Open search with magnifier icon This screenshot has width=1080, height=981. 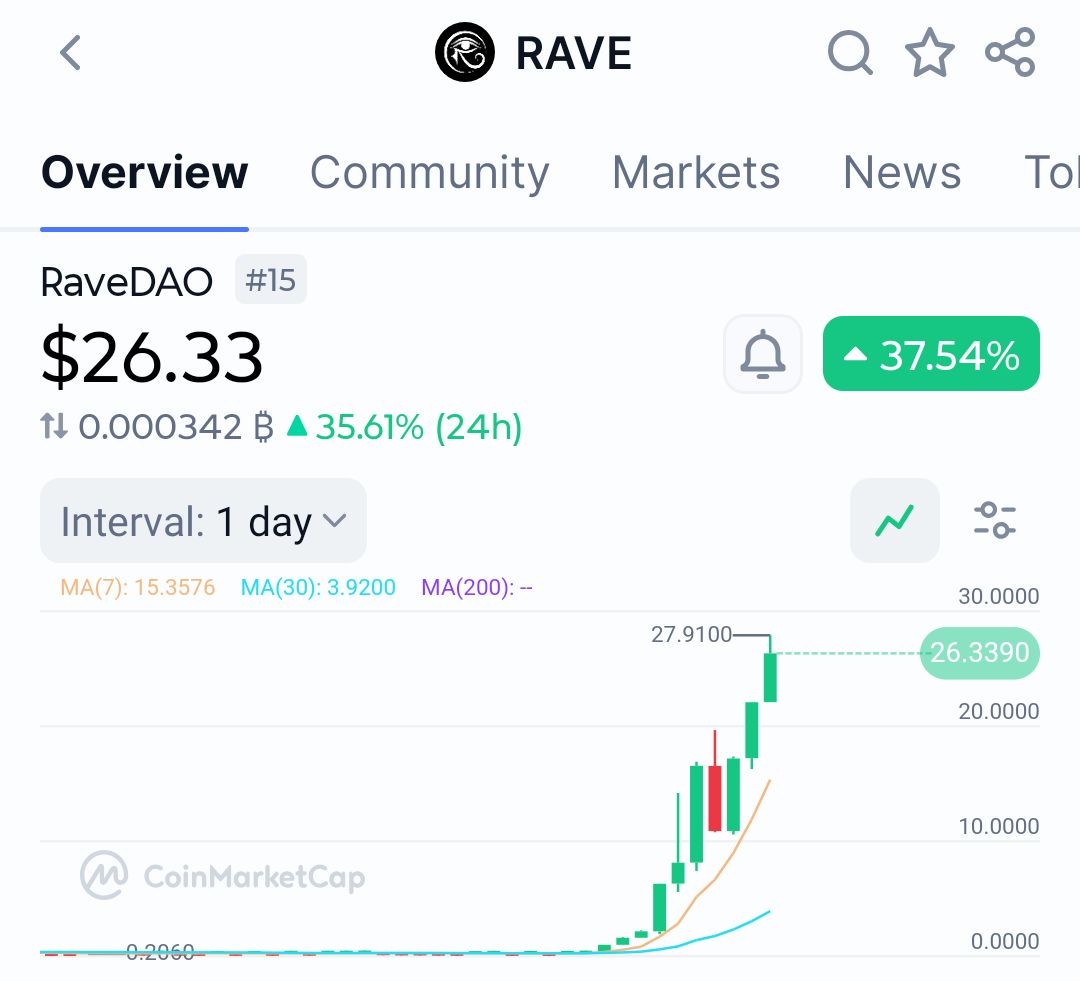[x=851, y=52]
